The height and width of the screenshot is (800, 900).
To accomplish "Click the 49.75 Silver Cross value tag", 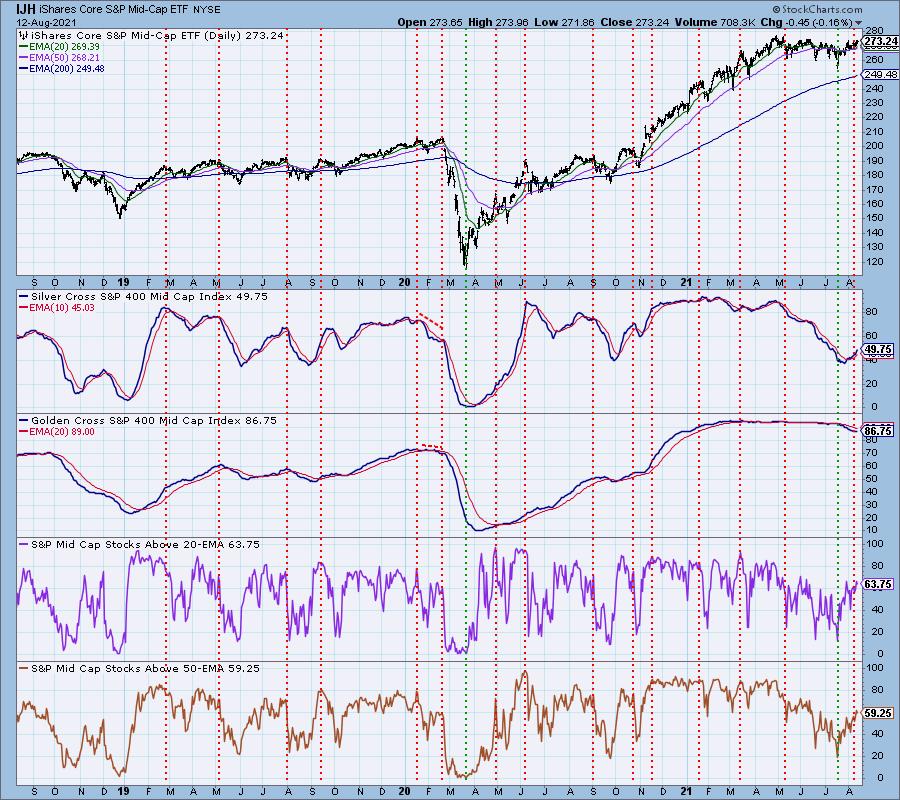I will 880,349.
